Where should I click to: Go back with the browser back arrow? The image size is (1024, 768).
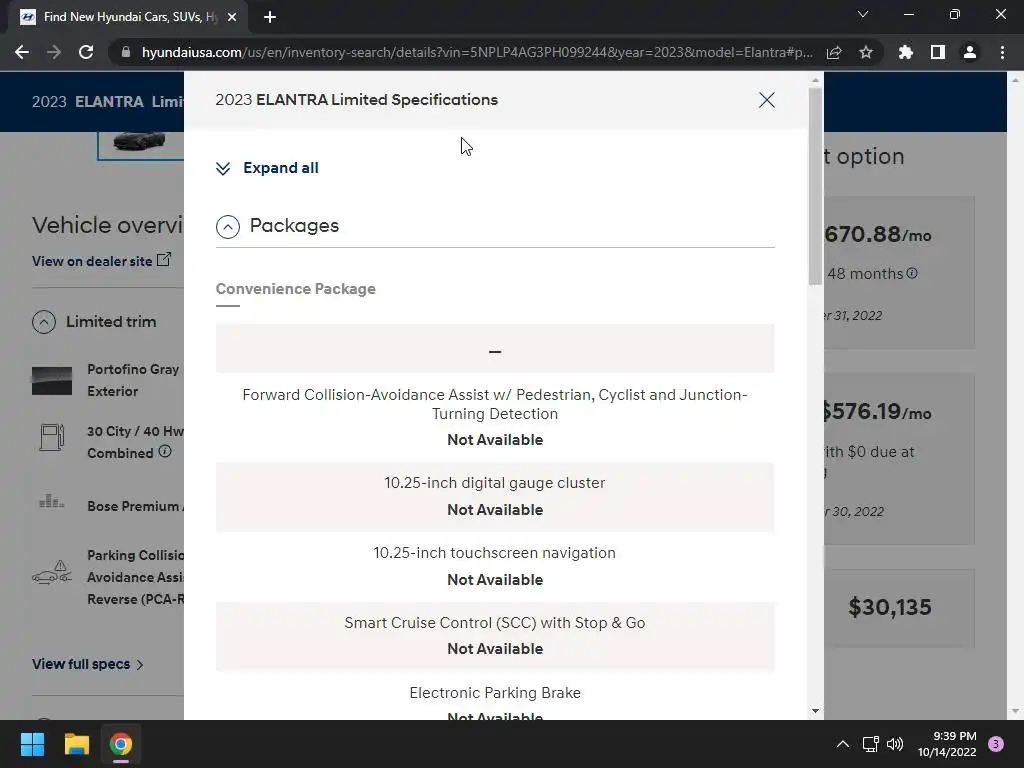pos(22,52)
